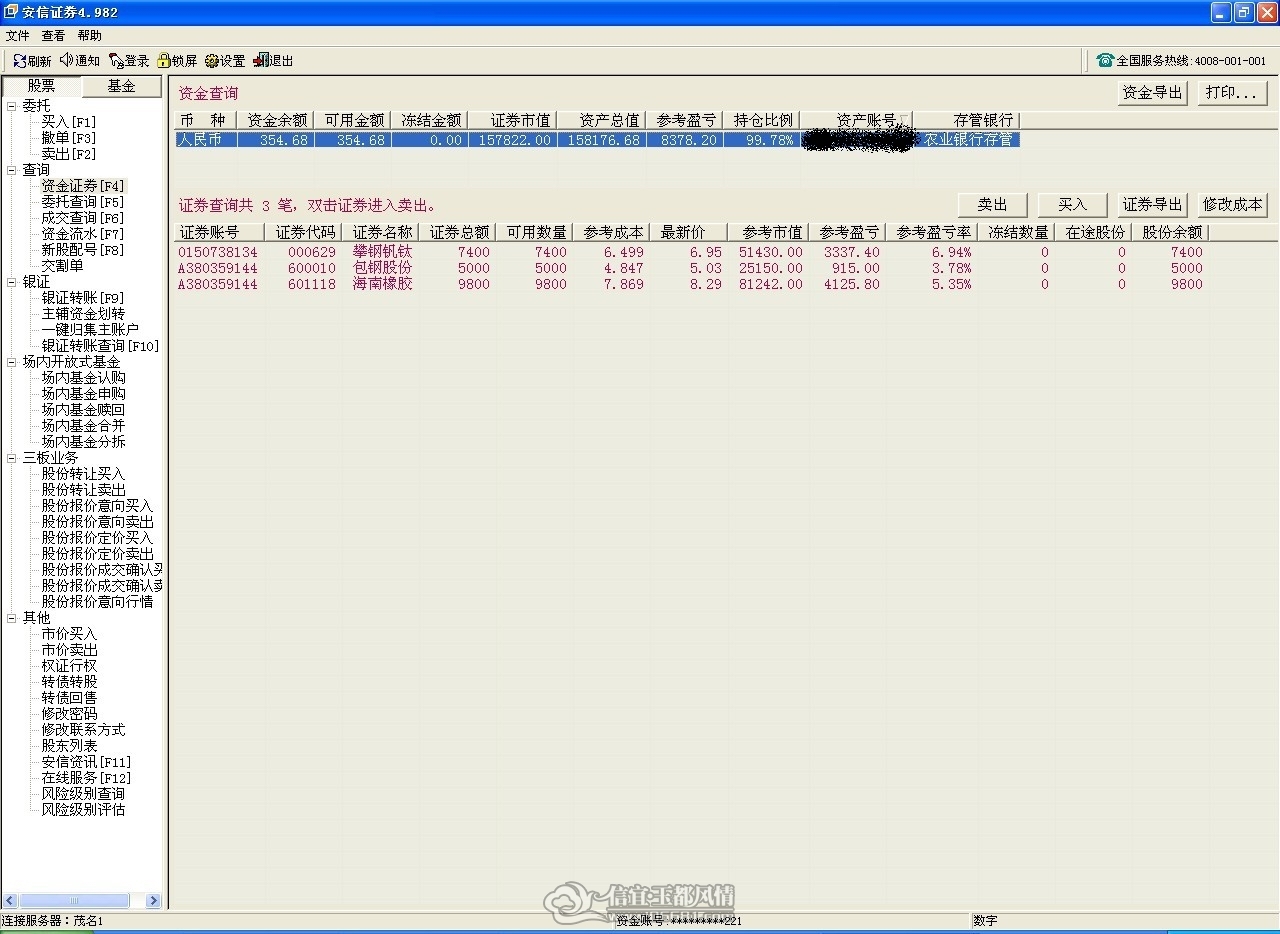Image resolution: width=1280 pixels, height=934 pixels.
Task: Select 银证转账[F9] in the tree
Action: coord(83,298)
